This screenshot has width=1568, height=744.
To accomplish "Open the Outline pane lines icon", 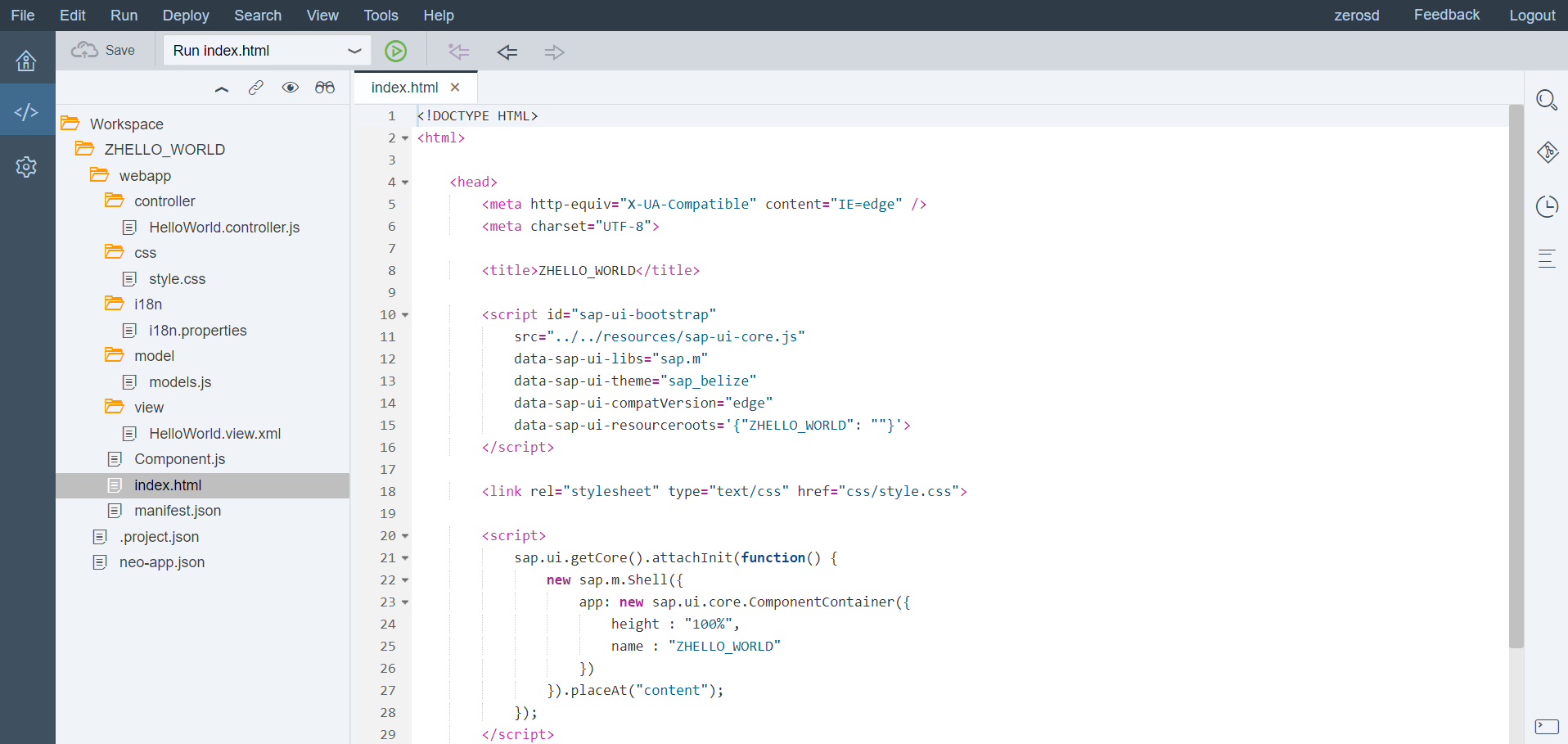I will (1547, 259).
